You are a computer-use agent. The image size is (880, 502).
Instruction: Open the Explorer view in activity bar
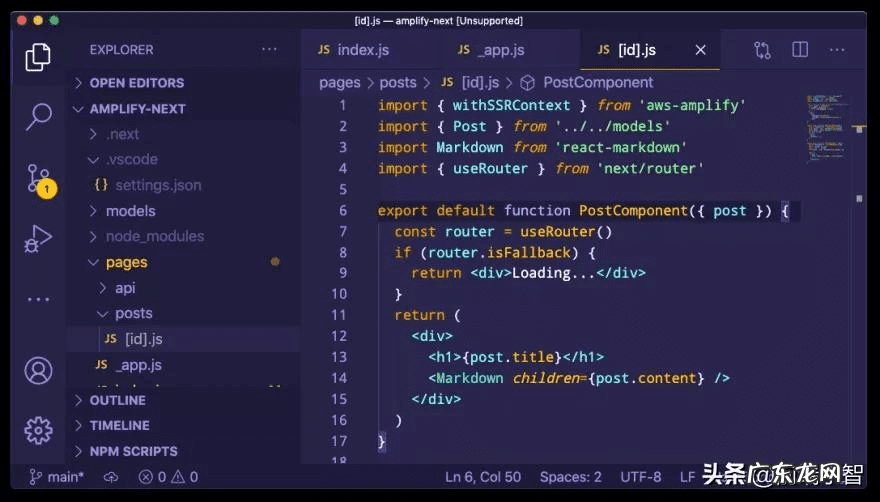(38, 56)
